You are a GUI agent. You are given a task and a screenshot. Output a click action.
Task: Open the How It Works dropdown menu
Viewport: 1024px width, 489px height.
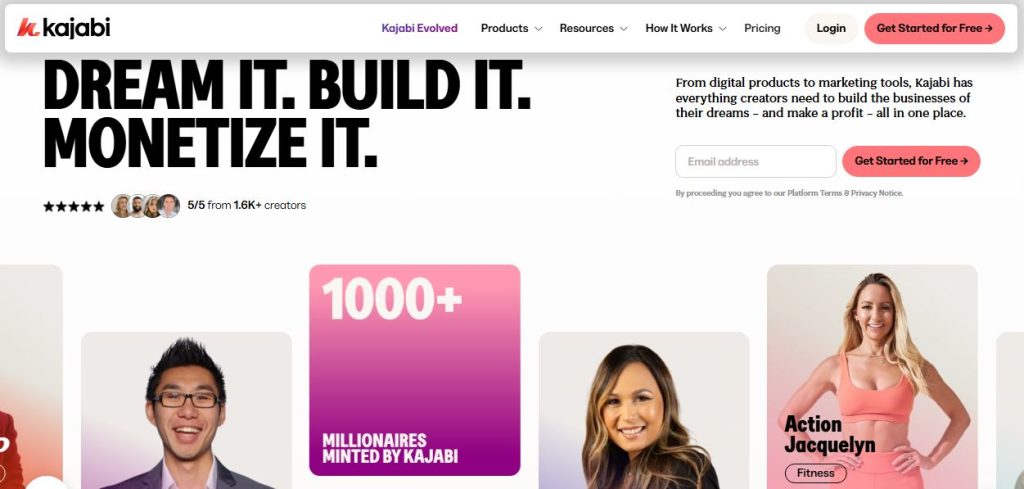click(686, 28)
